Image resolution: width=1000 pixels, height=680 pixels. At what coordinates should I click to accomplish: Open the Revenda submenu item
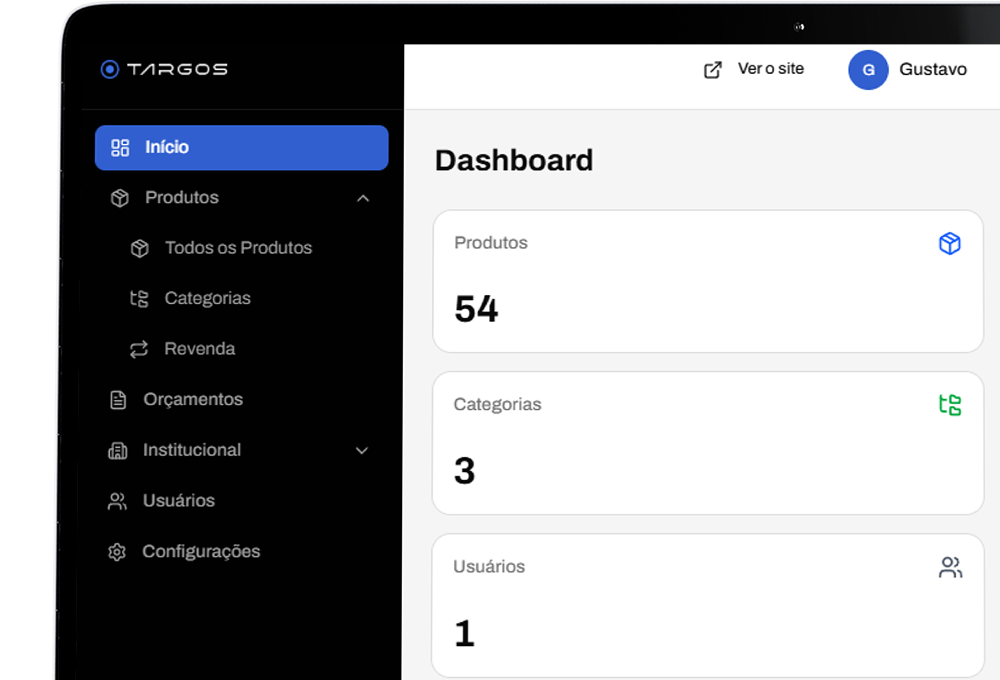[x=200, y=348]
